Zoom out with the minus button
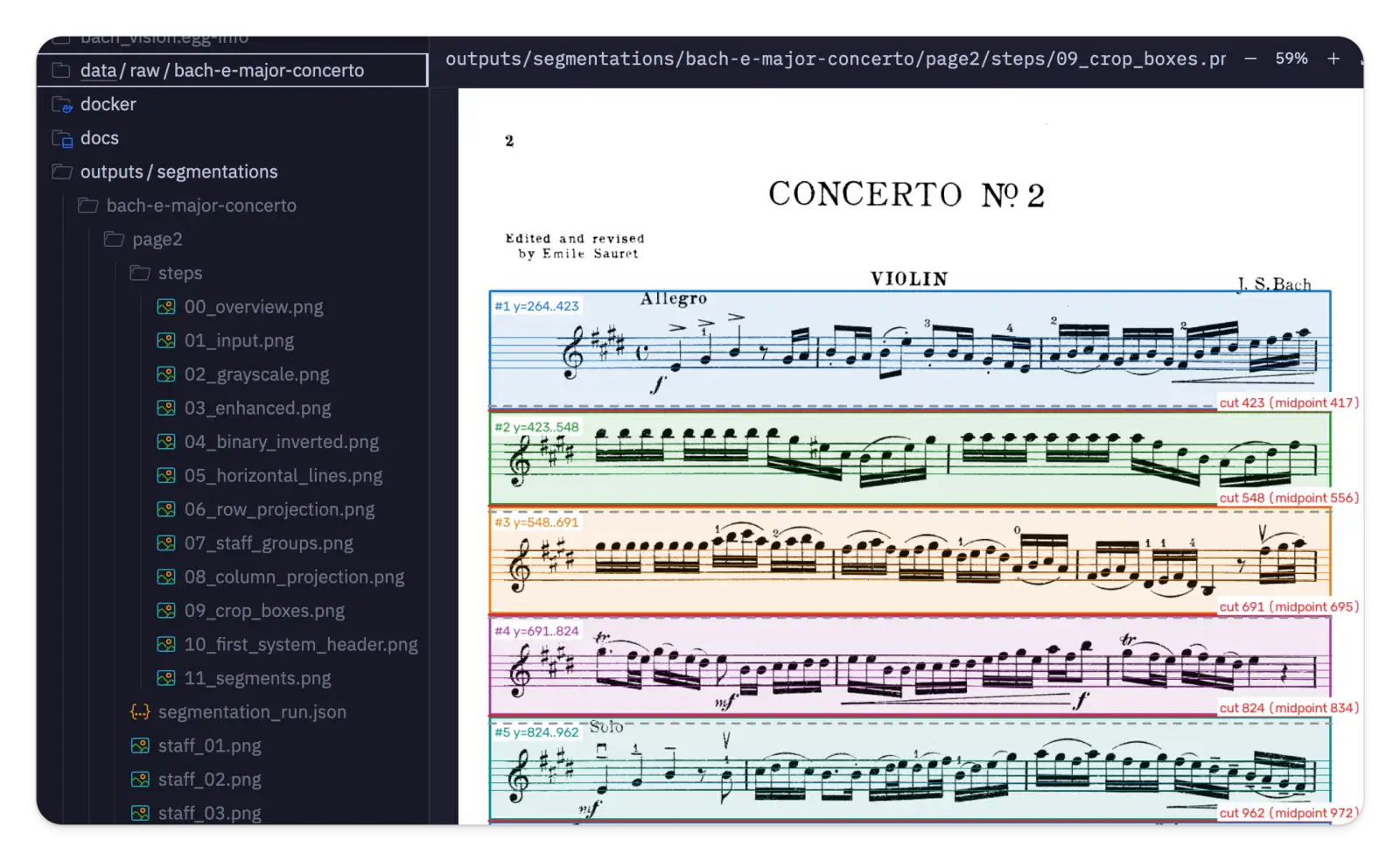Screen dimensions: 1400x861 (1251, 59)
